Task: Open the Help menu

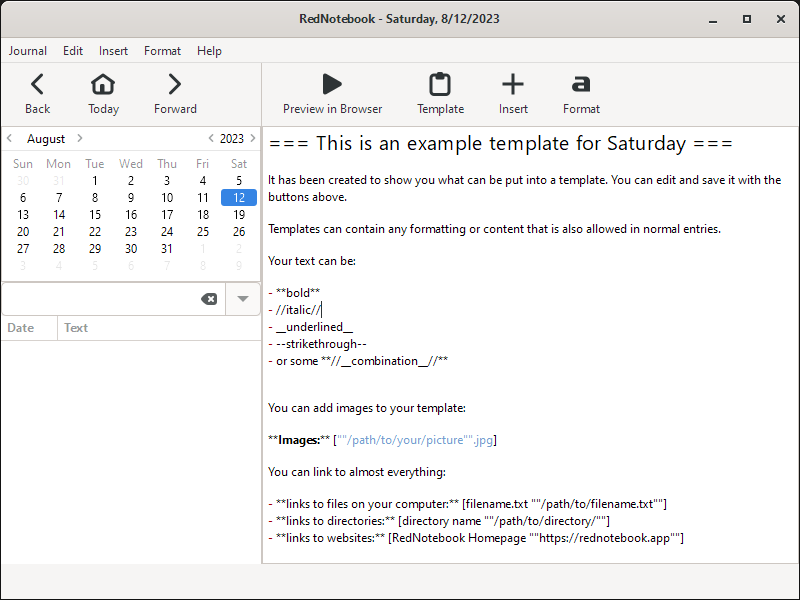Action: tap(209, 51)
